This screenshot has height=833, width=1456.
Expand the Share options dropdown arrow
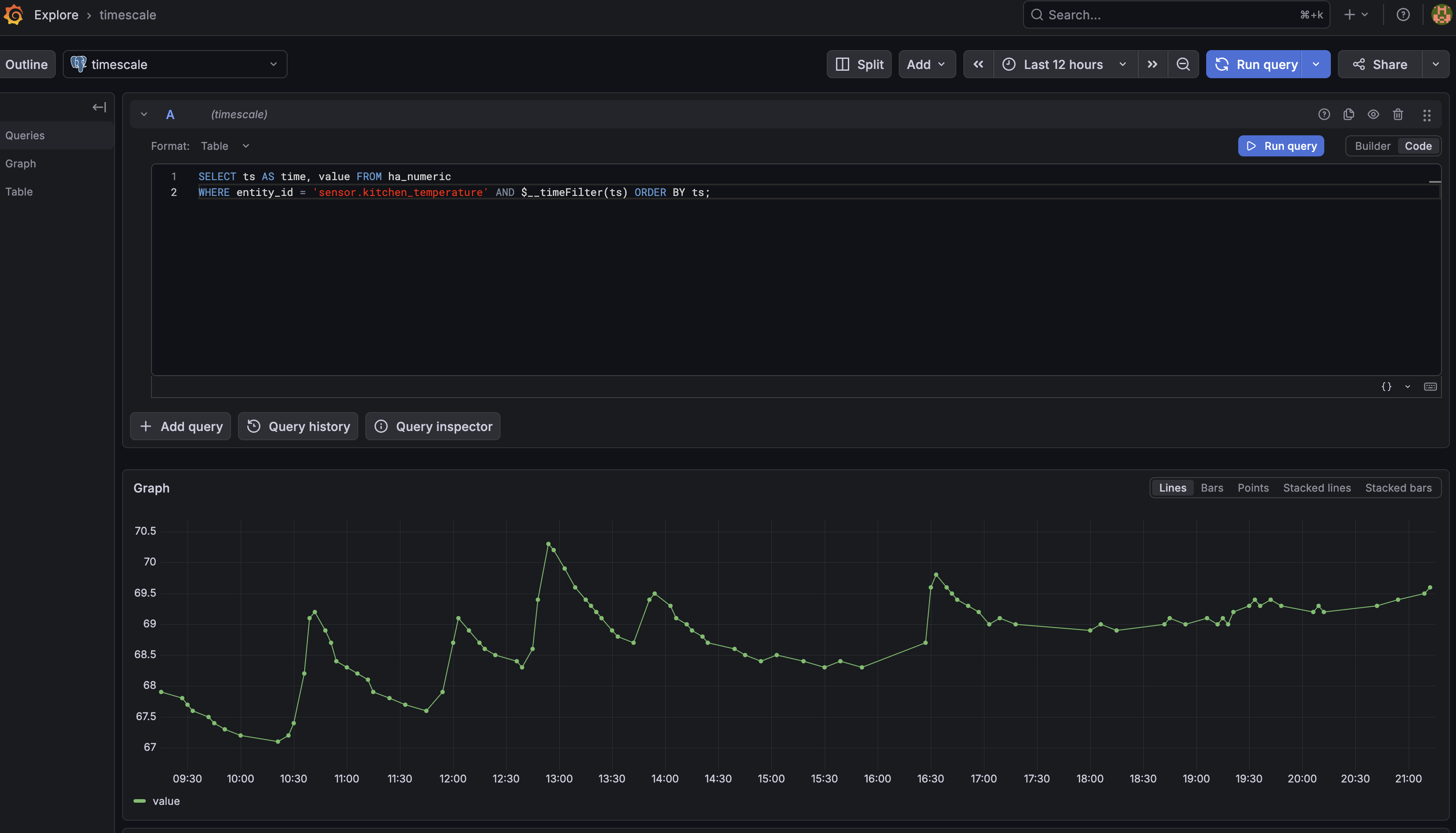tap(1435, 64)
